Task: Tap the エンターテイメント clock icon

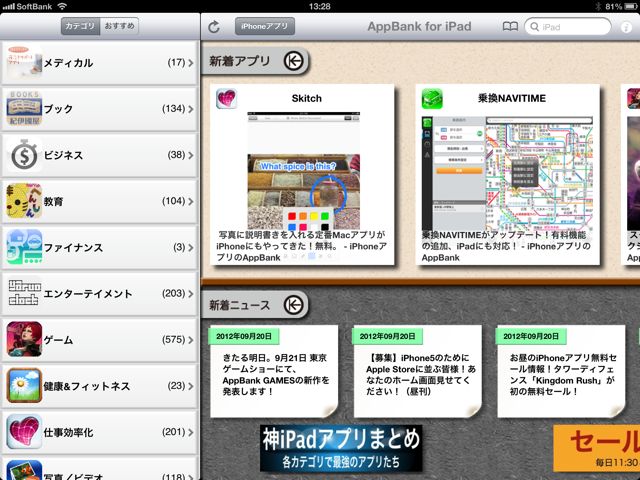Action: (x=24, y=293)
